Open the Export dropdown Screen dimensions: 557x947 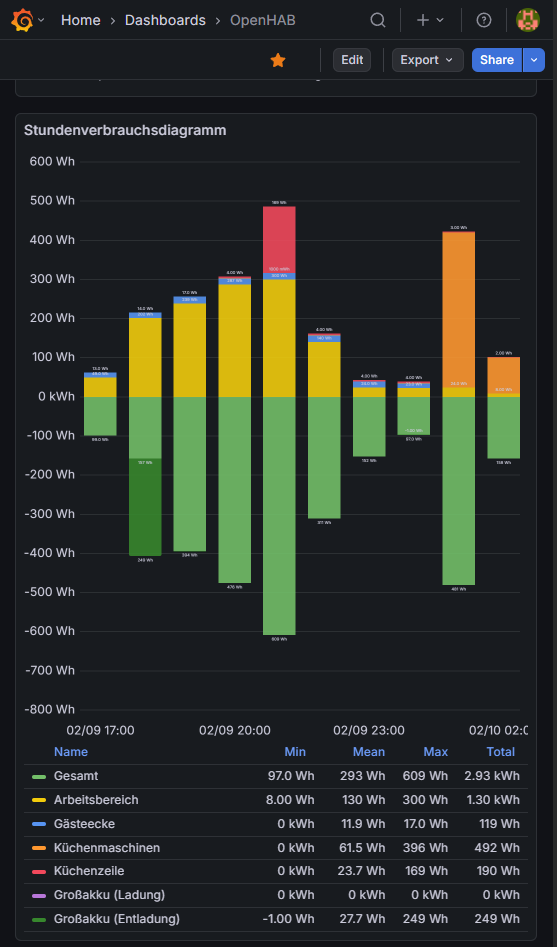tap(428, 60)
